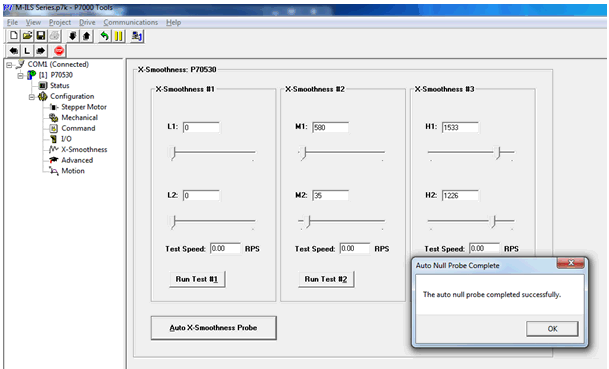609x369 pixels.
Task: Click the green undo arrow icon
Action: [104, 36]
